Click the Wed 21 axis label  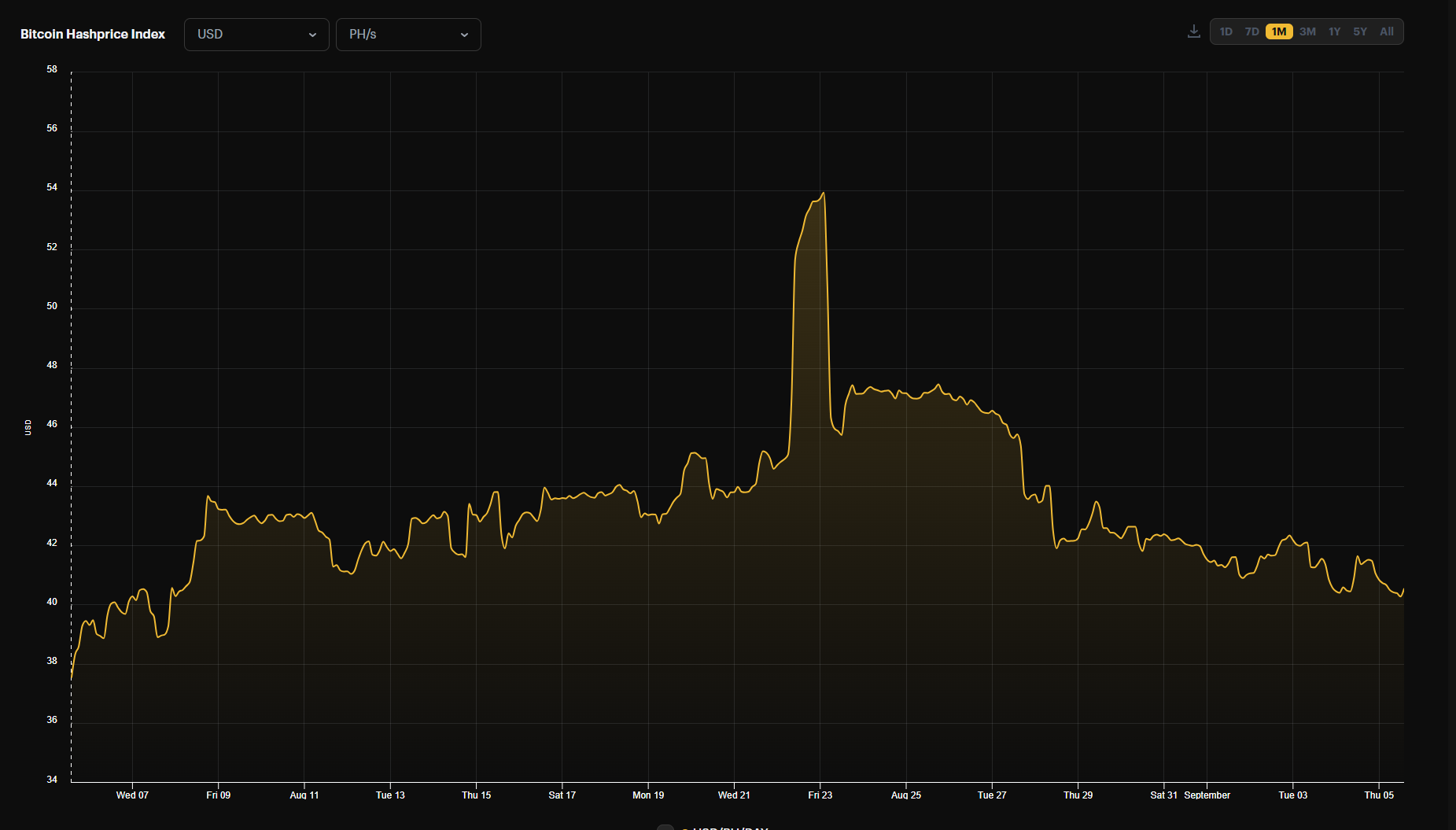(x=734, y=795)
